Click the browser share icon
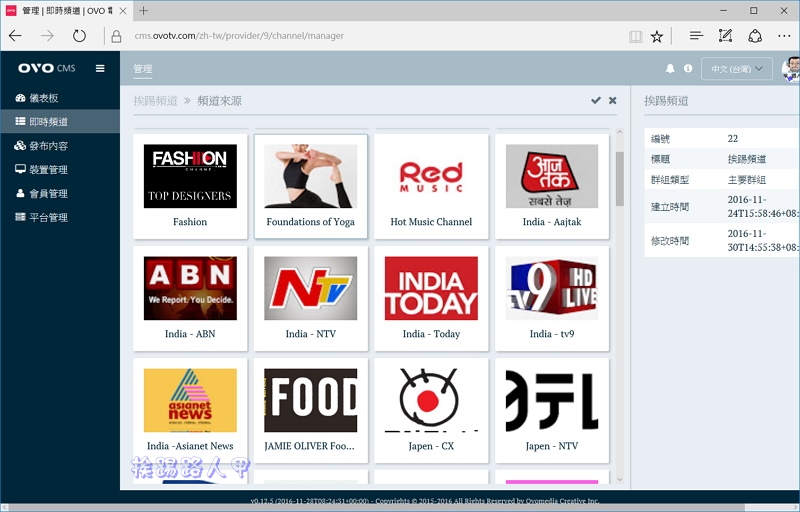This screenshot has width=800, height=512. click(x=755, y=36)
